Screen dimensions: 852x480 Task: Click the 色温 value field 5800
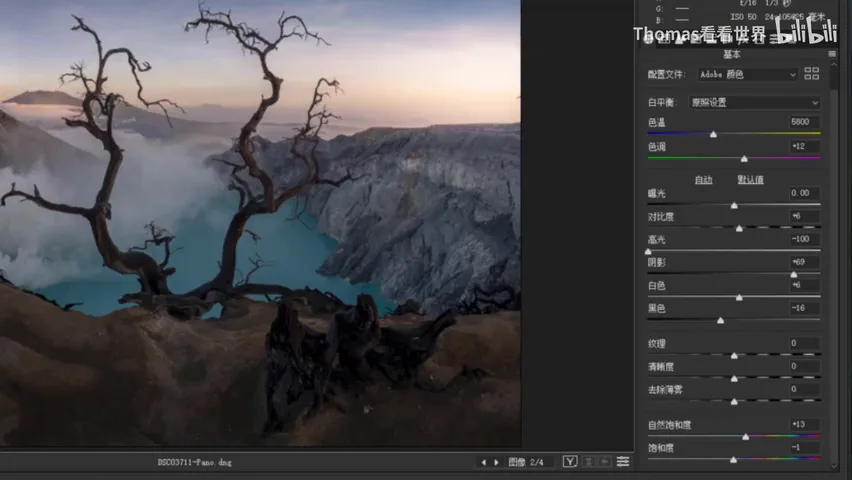(x=804, y=122)
